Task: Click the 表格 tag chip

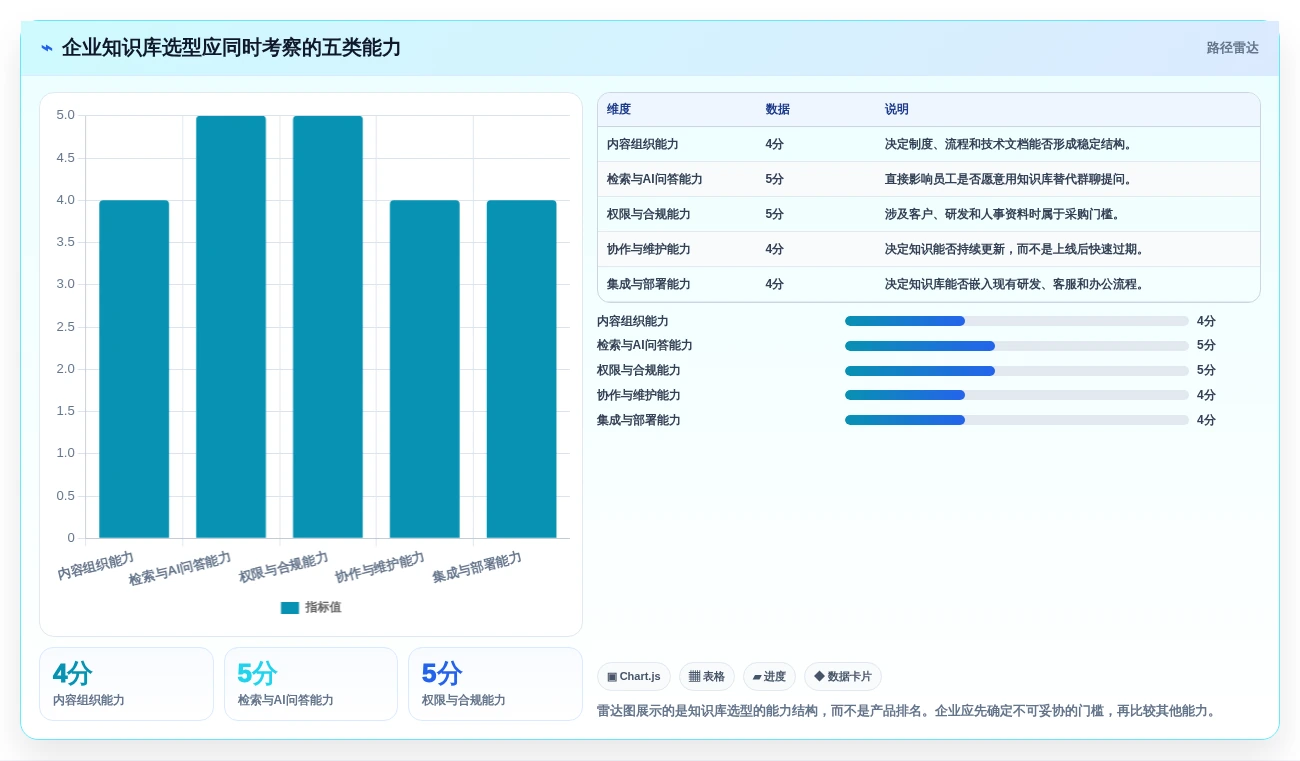Action: [707, 677]
